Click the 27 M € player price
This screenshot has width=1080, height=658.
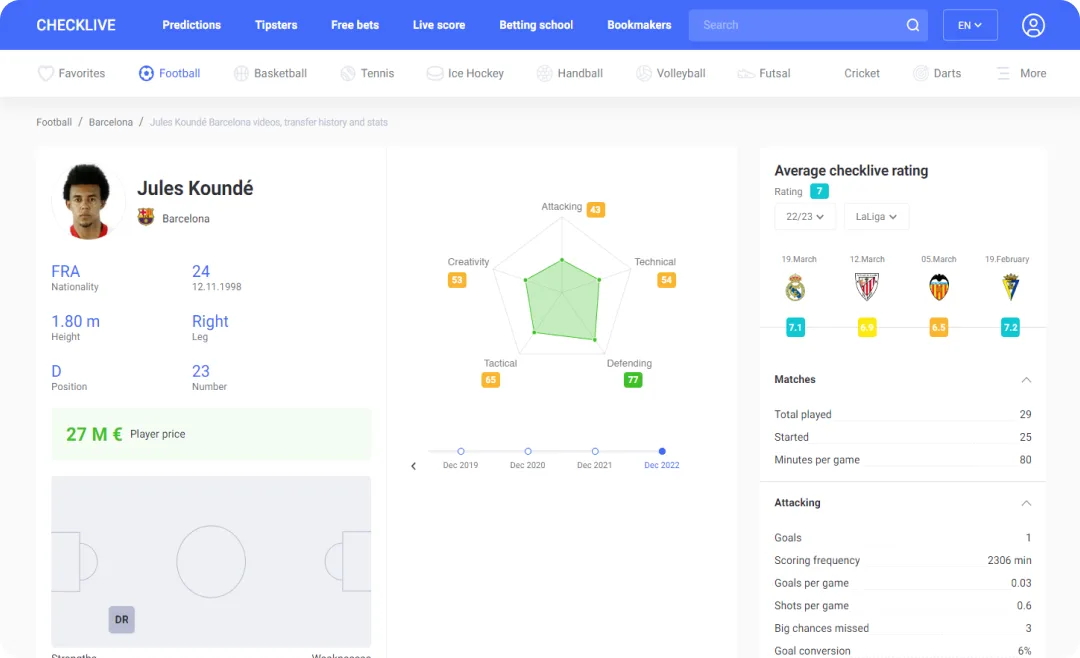coord(94,434)
